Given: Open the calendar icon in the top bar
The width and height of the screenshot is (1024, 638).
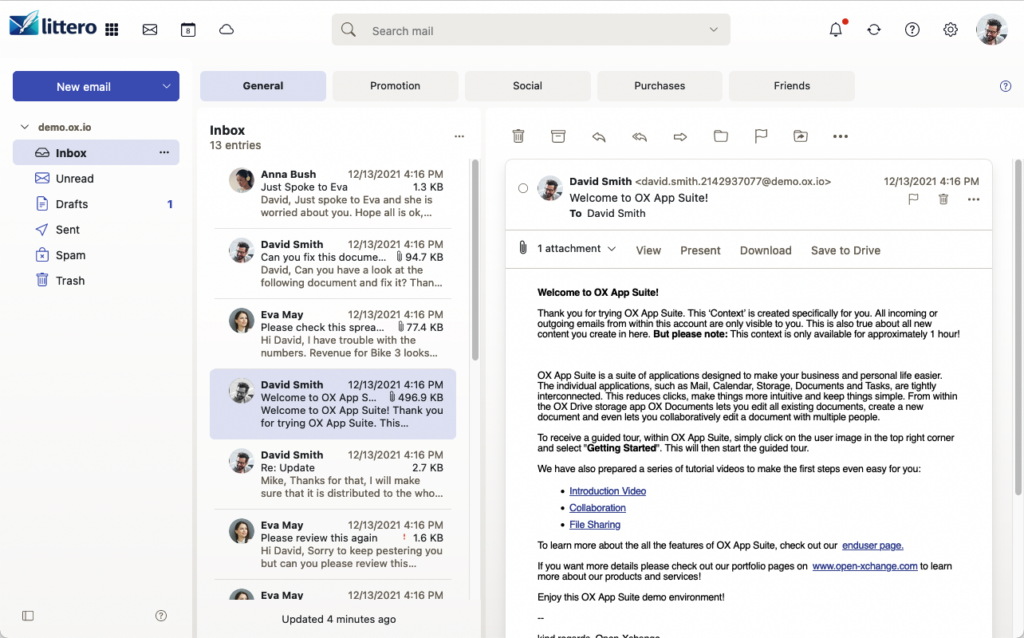Looking at the screenshot, I should coord(188,30).
